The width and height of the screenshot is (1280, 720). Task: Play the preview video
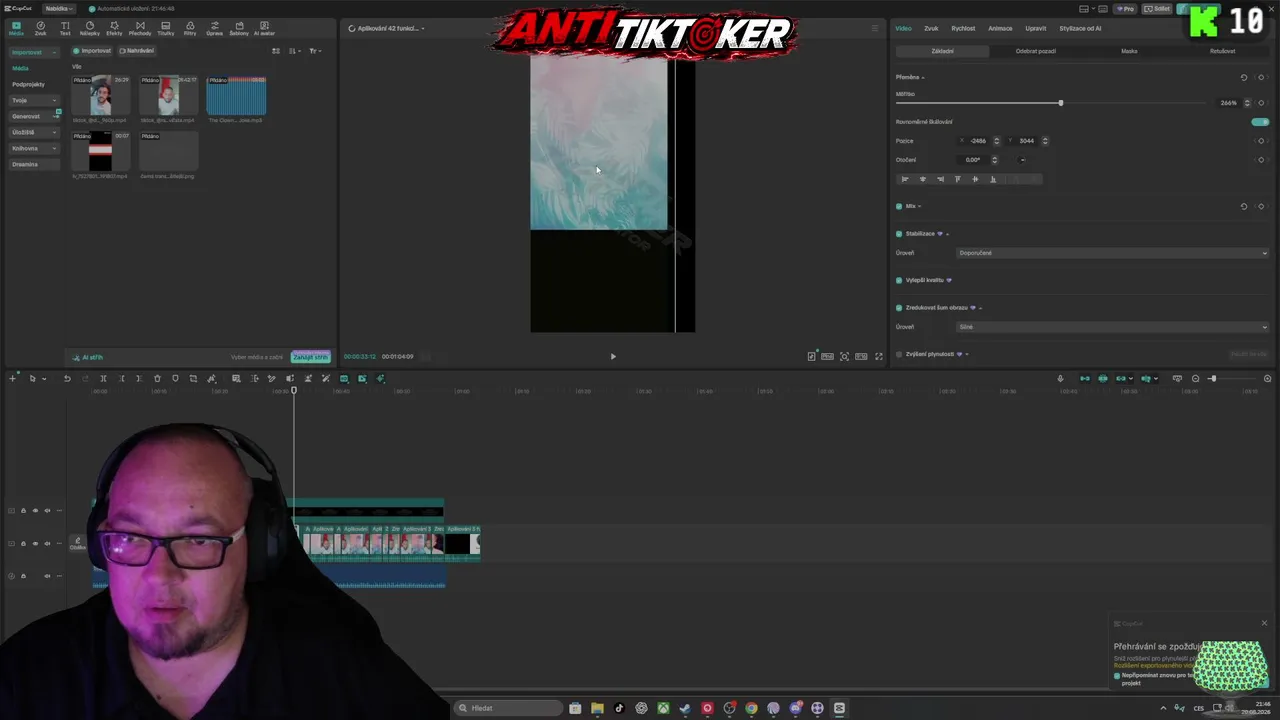point(613,356)
